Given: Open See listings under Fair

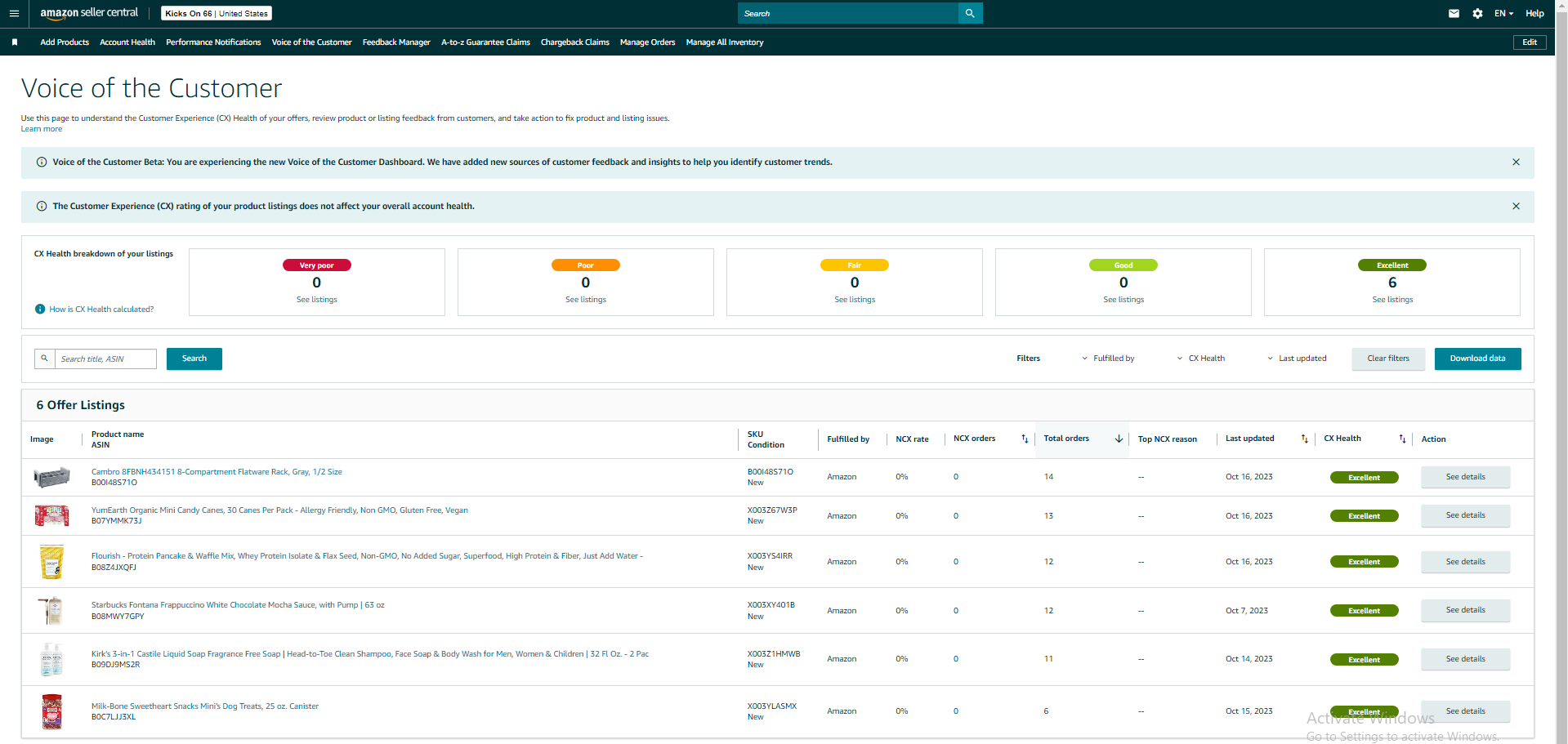Looking at the screenshot, I should point(855,300).
